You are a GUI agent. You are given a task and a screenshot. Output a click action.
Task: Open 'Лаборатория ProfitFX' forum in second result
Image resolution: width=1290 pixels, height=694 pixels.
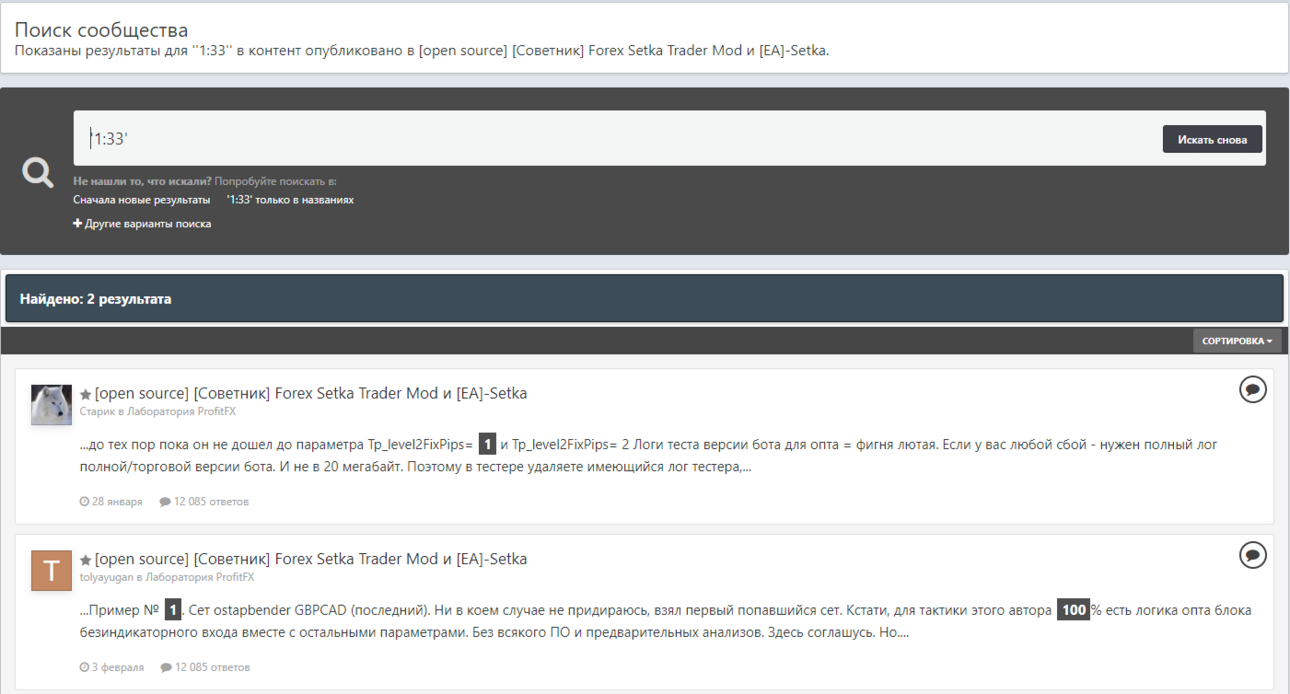point(200,577)
